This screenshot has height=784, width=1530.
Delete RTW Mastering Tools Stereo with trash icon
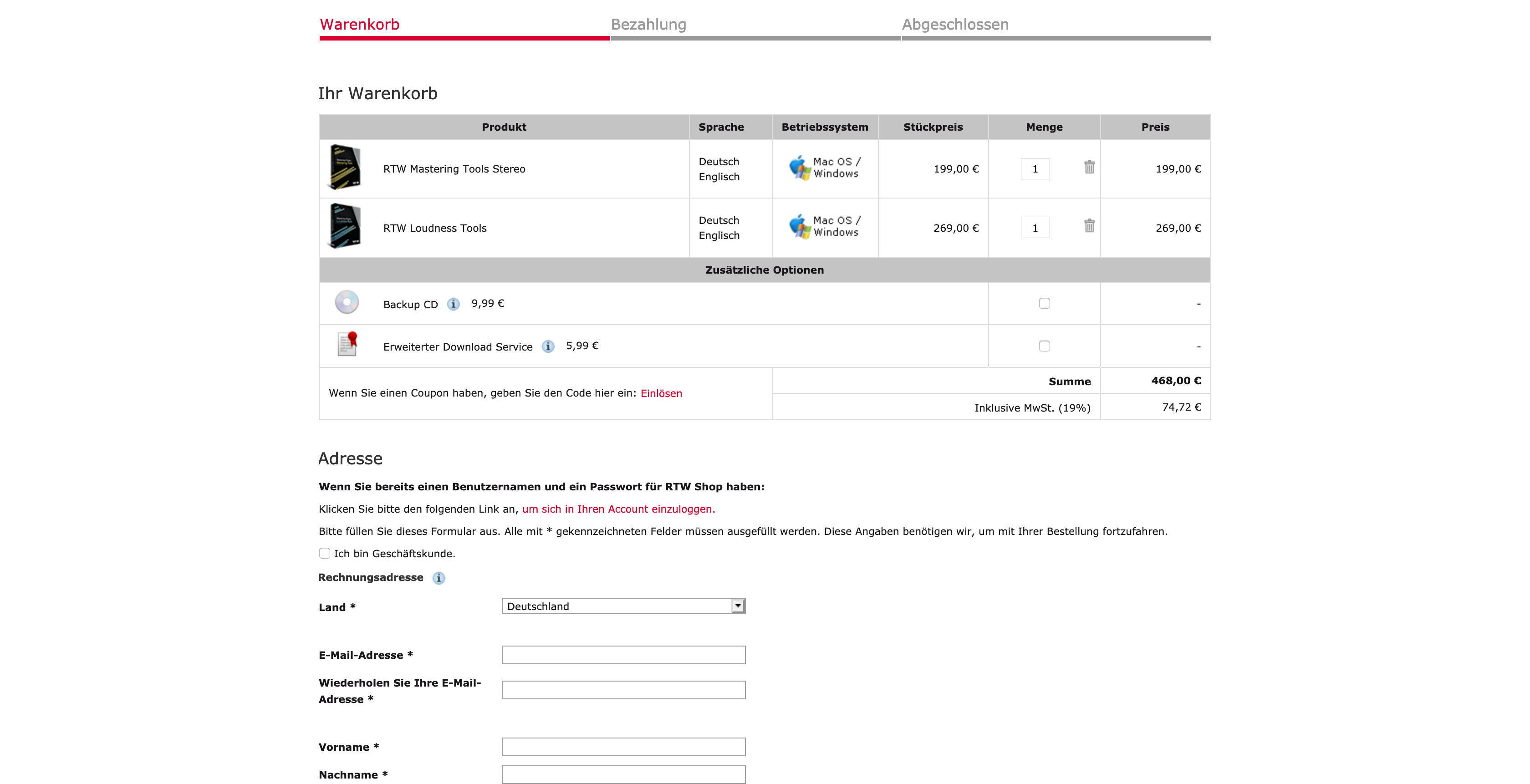1089,167
